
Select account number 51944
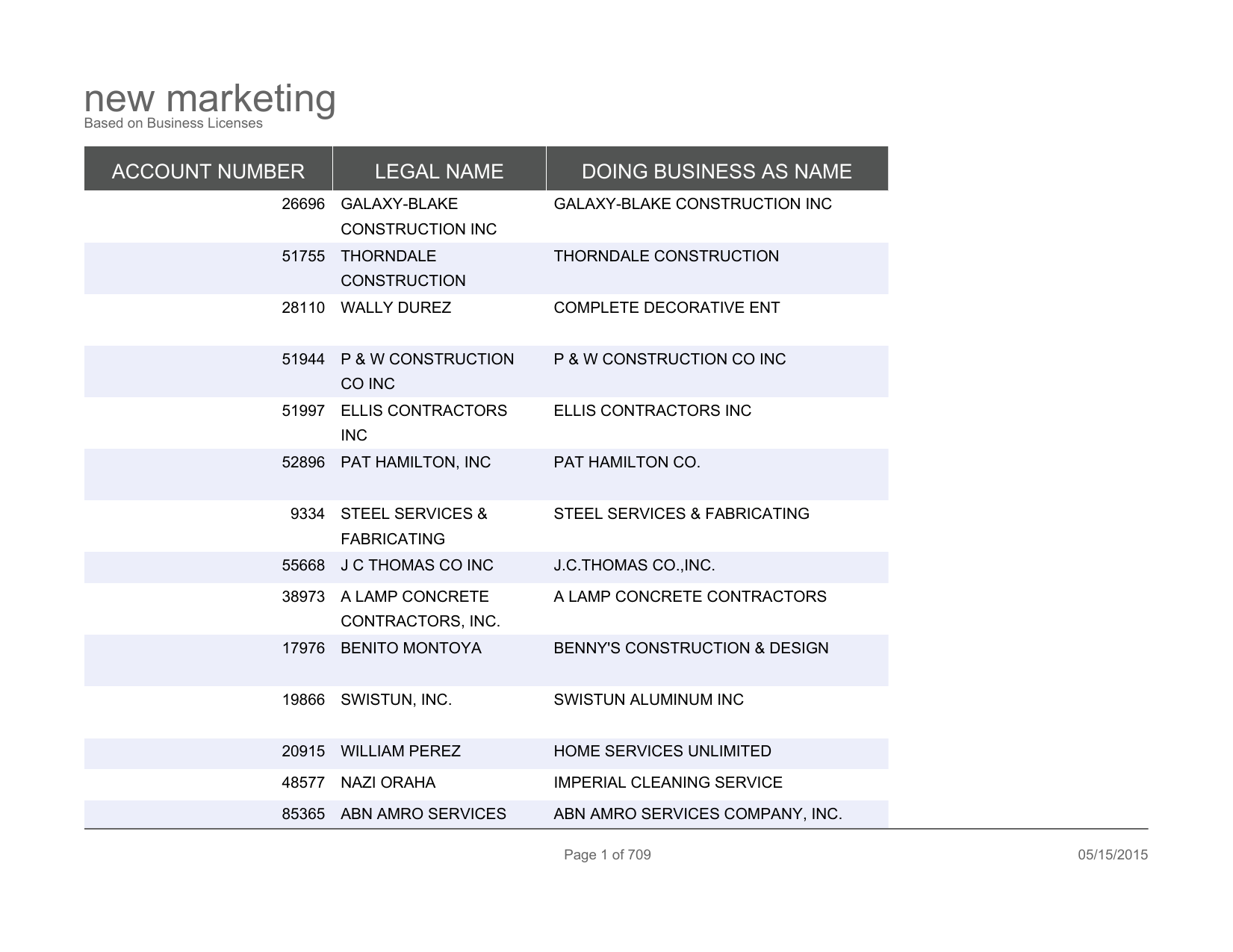[x=303, y=359]
